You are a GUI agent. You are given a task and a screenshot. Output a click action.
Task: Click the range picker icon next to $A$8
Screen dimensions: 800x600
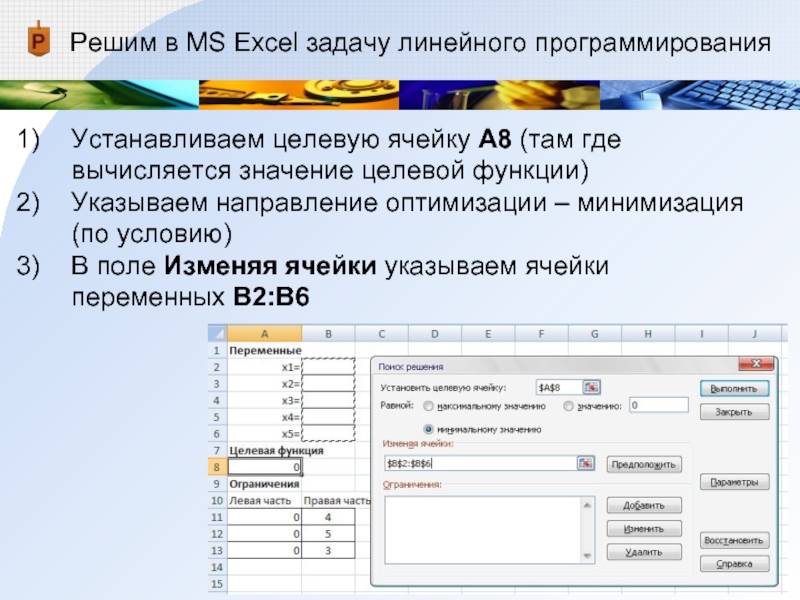click(x=591, y=387)
